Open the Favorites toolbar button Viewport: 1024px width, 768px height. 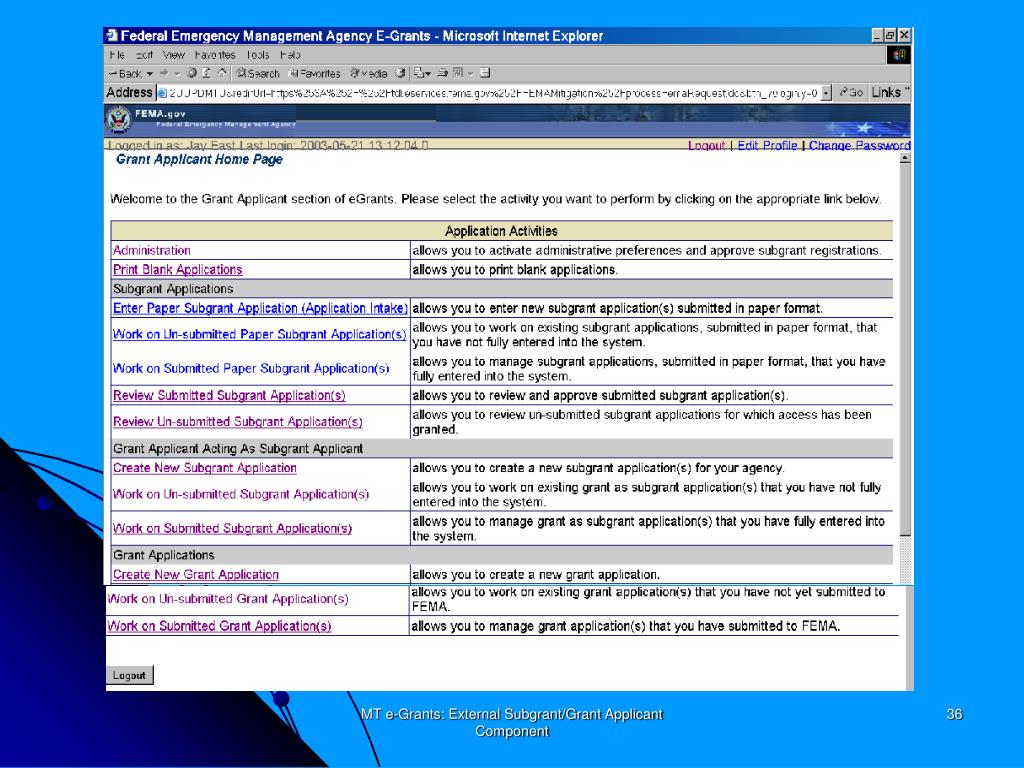click(314, 74)
